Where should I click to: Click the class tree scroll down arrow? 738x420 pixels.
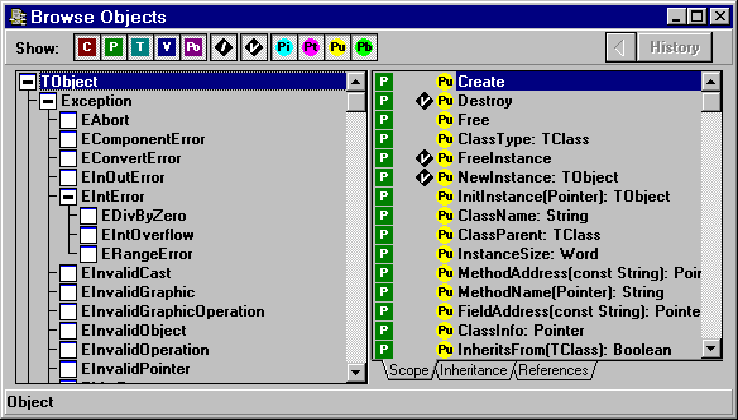click(x=355, y=372)
